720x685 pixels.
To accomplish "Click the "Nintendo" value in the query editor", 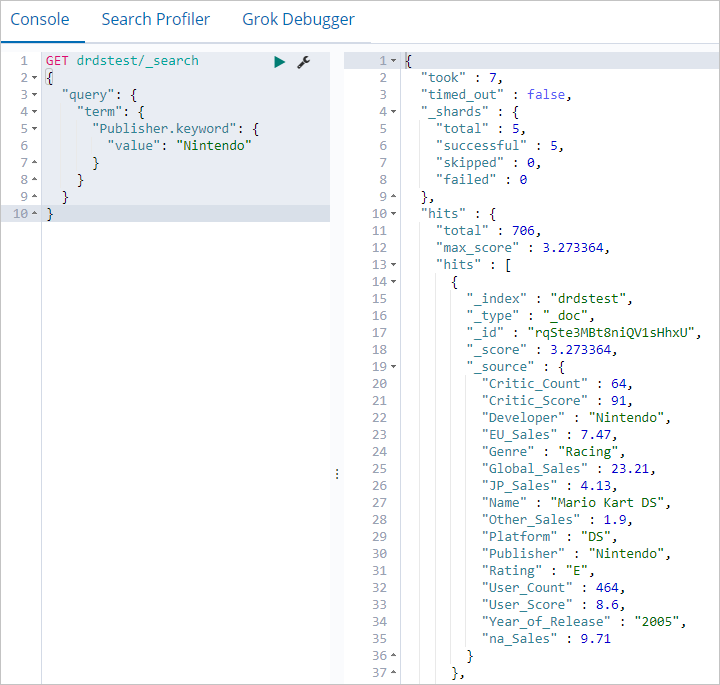I will [x=214, y=146].
